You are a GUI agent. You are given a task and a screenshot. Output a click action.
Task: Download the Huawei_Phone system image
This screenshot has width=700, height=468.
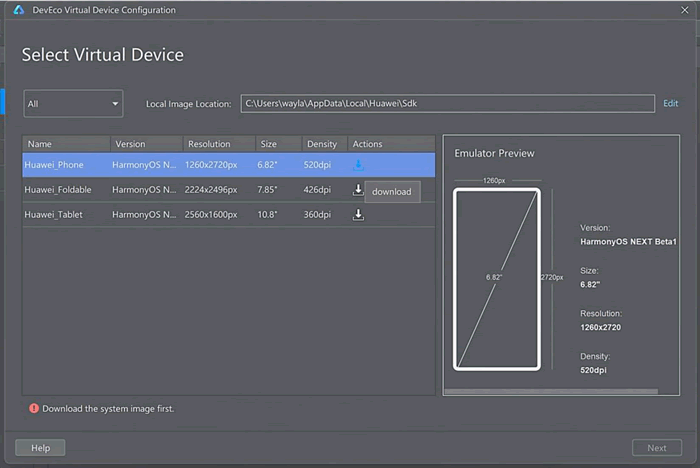click(358, 165)
